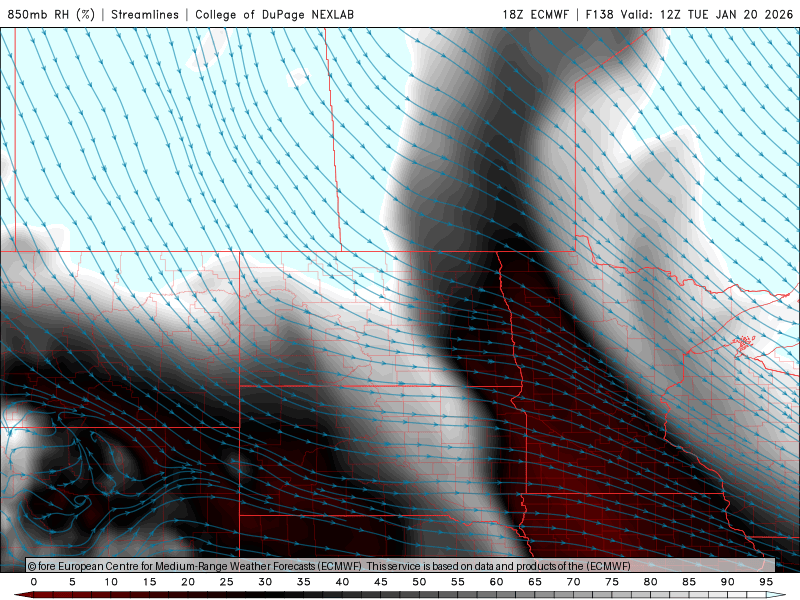Click the ECMWF copyright notice banner

(401, 565)
